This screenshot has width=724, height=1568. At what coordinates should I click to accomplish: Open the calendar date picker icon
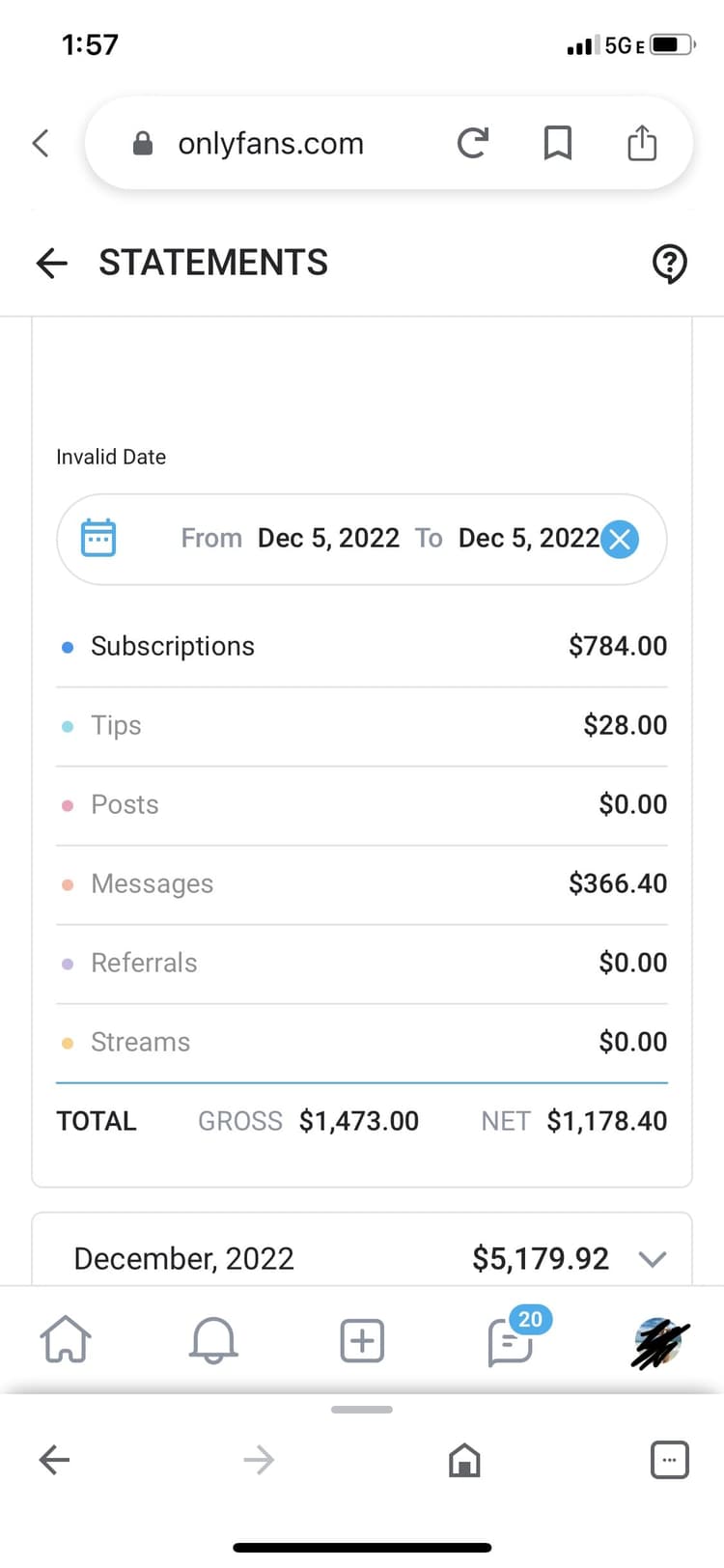tap(98, 538)
